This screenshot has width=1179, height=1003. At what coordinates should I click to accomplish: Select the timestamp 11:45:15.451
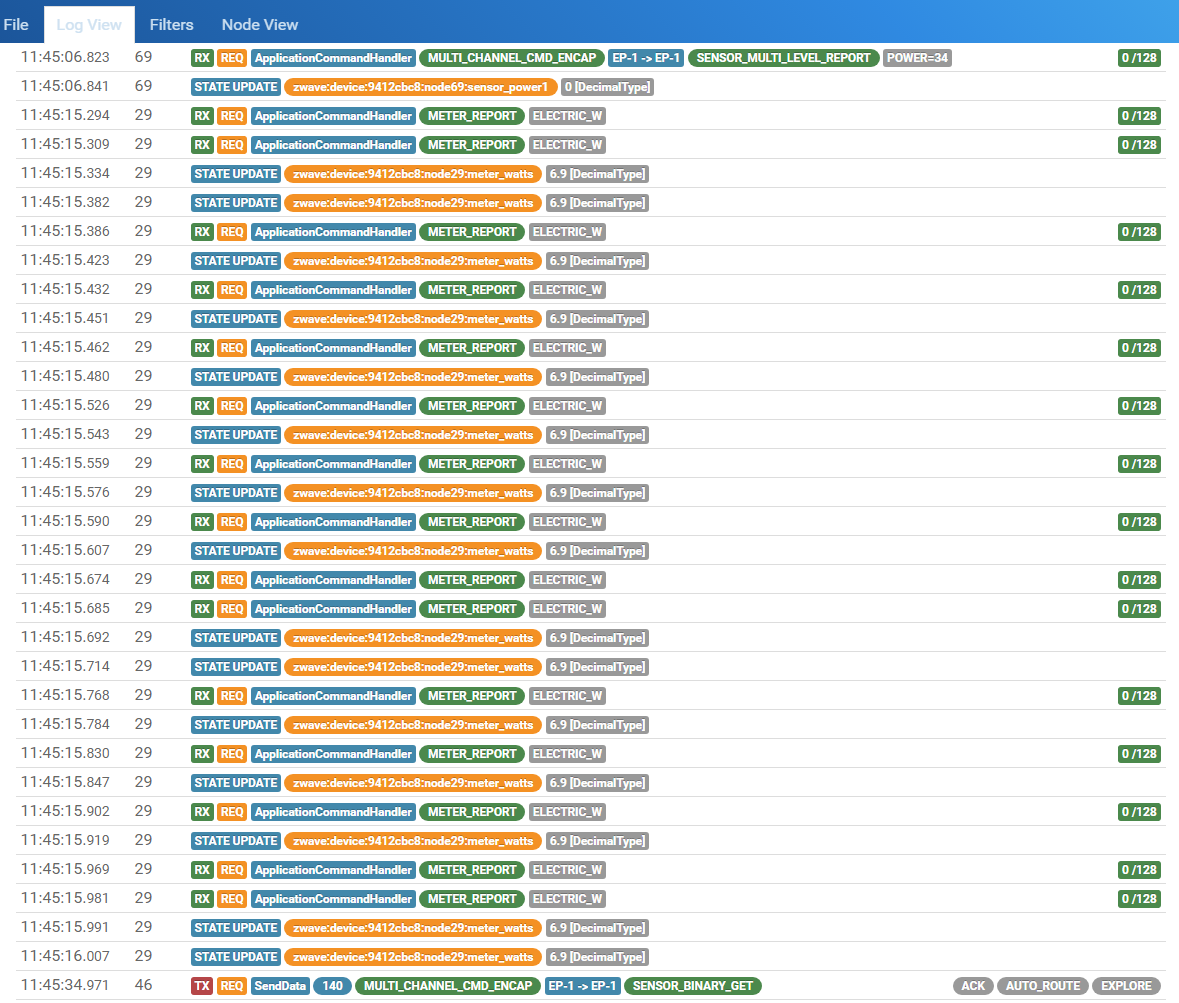pos(65,319)
